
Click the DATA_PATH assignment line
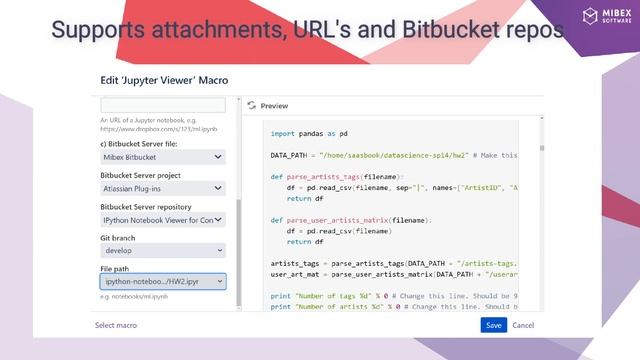tap(394, 156)
